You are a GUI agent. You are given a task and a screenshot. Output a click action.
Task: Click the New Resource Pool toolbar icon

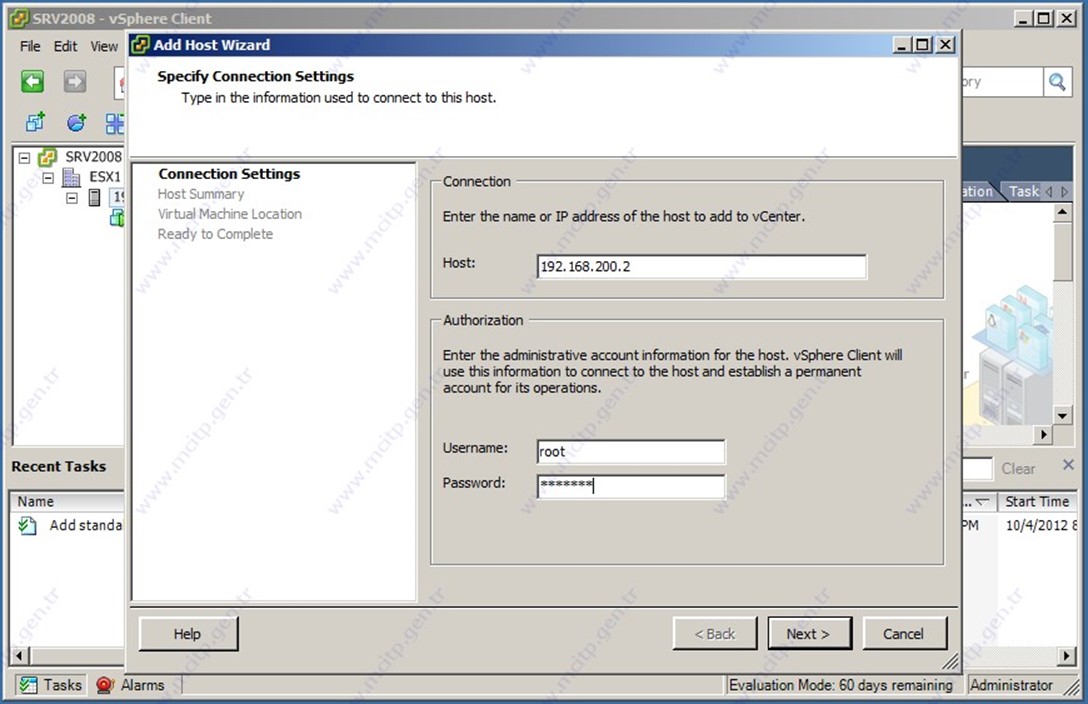click(x=76, y=123)
